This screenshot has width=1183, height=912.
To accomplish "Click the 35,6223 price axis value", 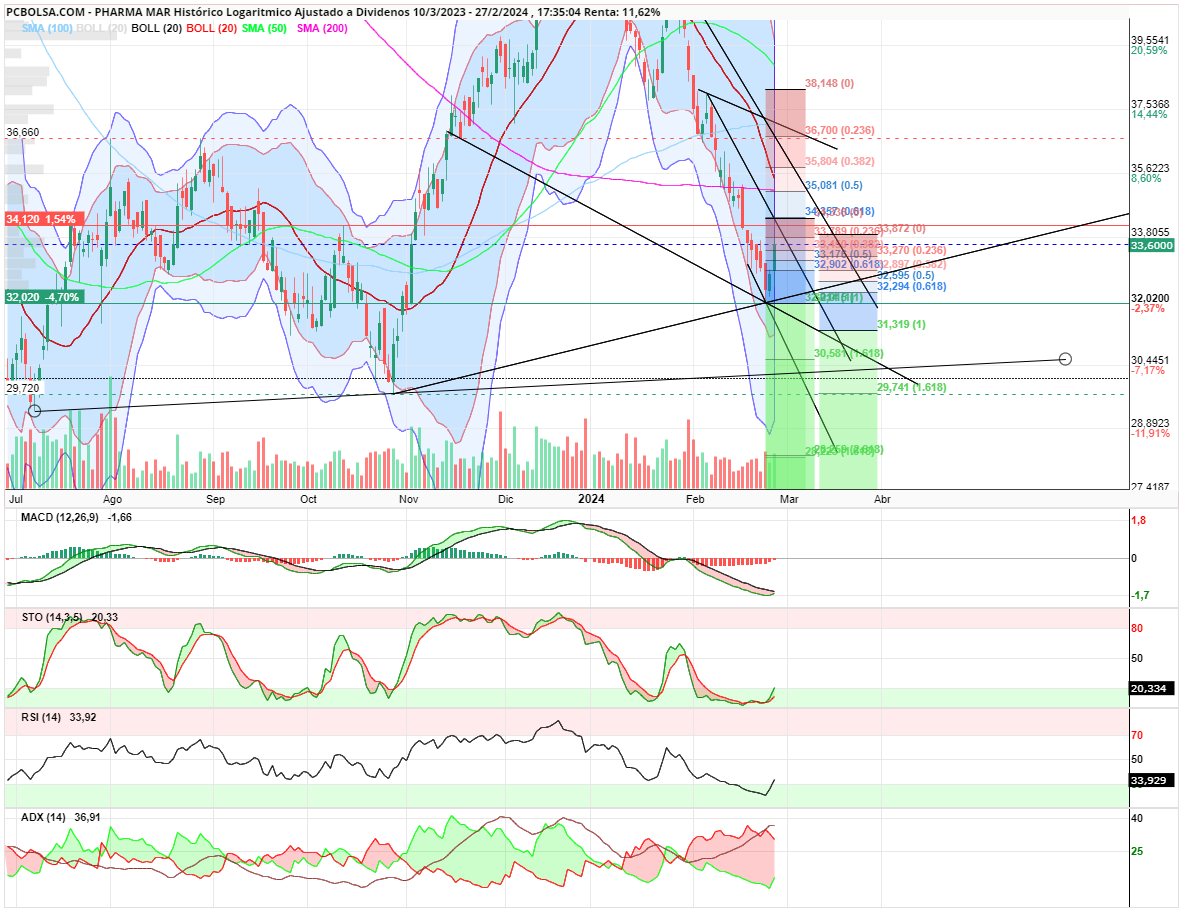I will coord(1151,168).
